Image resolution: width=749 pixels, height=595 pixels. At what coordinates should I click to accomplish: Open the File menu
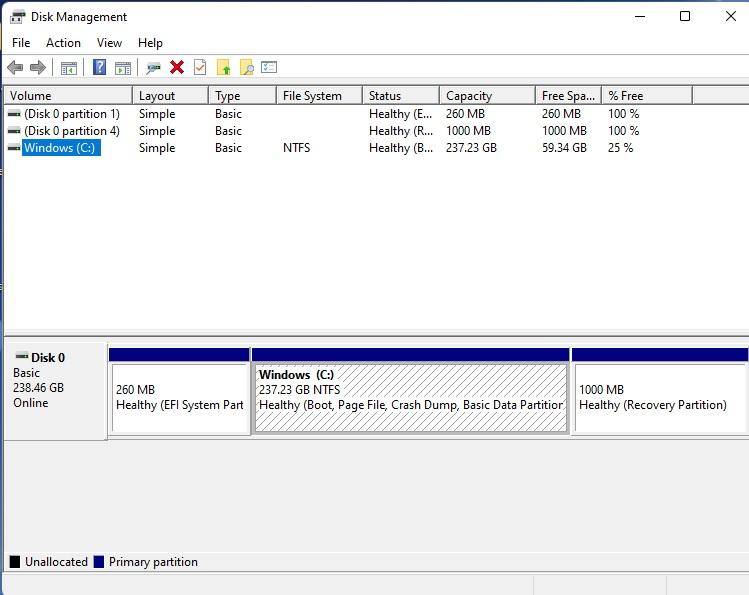click(21, 43)
